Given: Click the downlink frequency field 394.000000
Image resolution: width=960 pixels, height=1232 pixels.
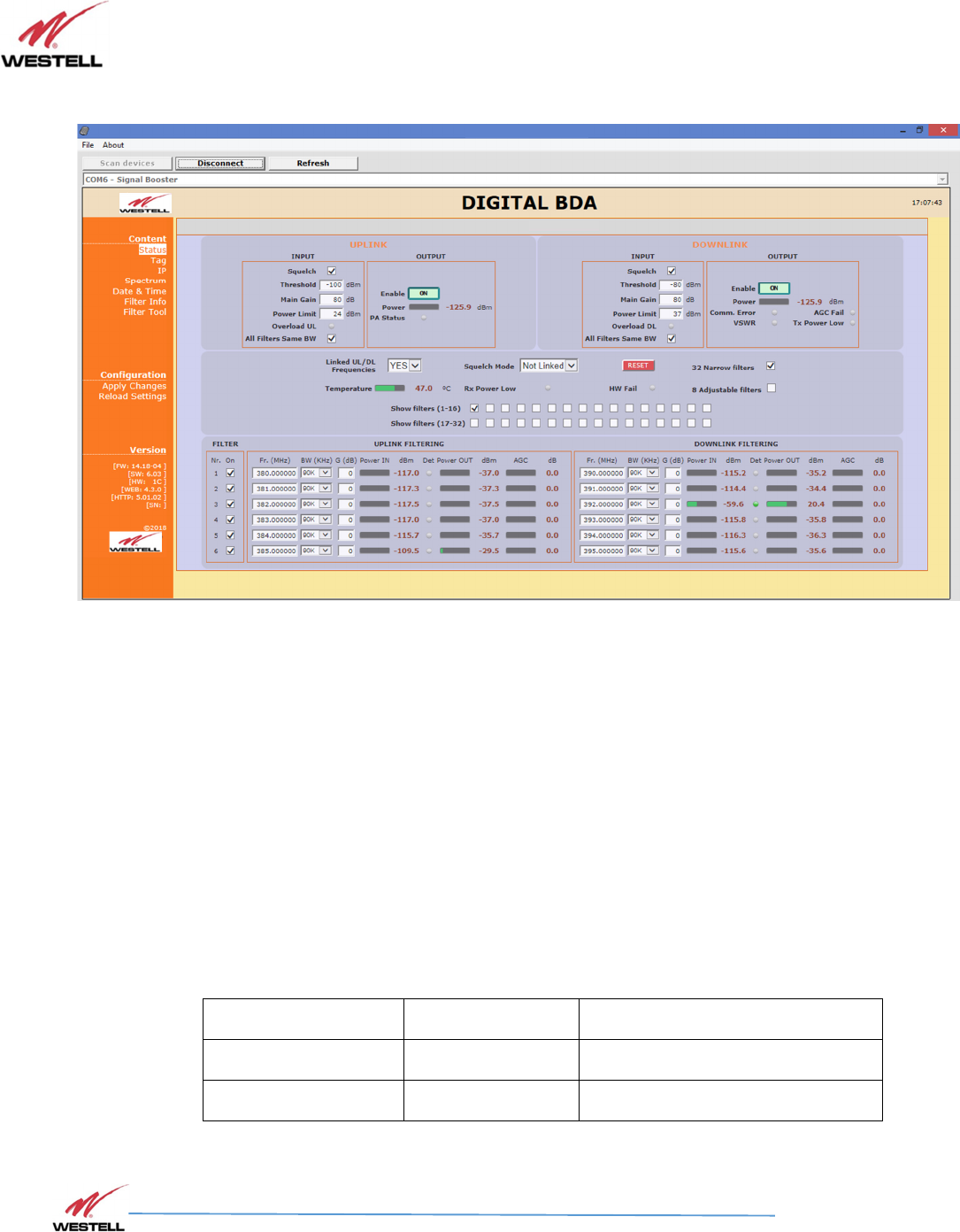Looking at the screenshot, I should 603,535.
